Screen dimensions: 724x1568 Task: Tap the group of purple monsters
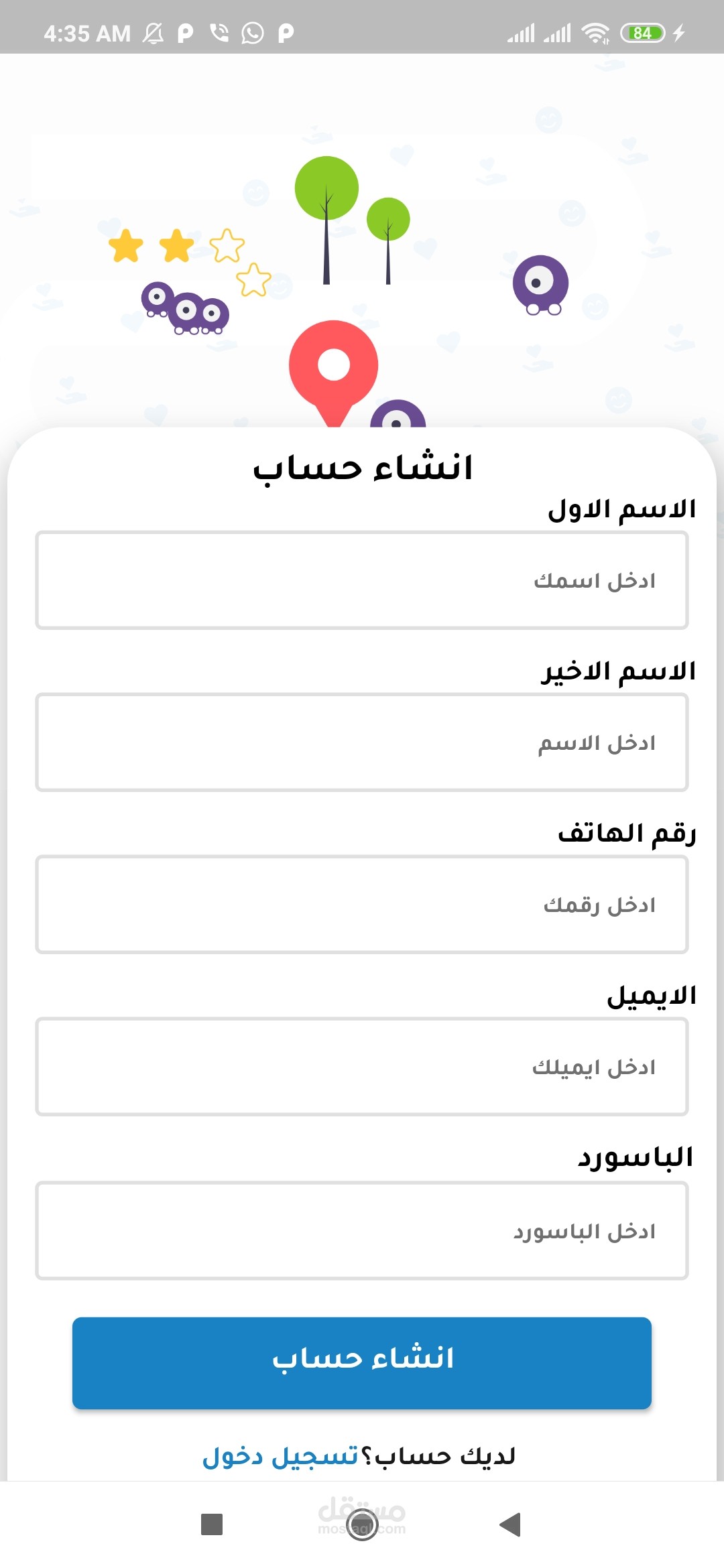point(186,309)
